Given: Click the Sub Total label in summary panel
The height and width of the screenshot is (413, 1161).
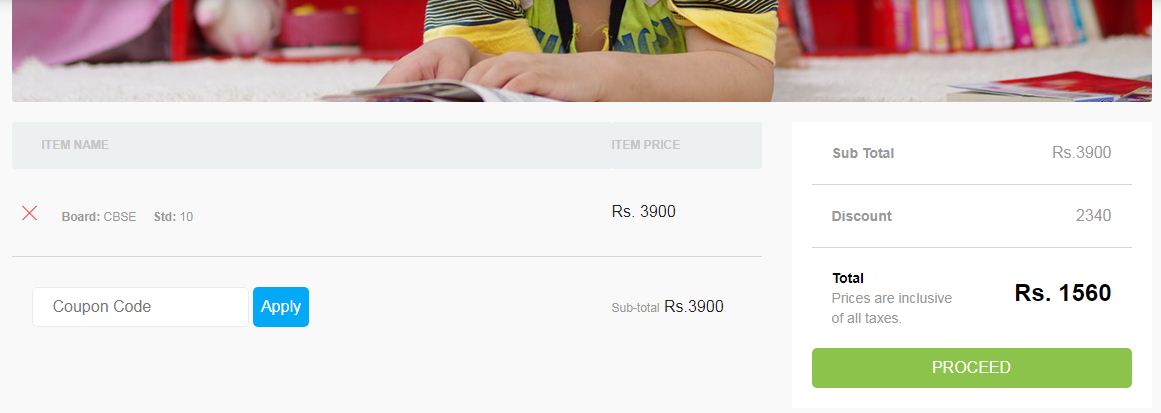Looking at the screenshot, I should click(x=863, y=153).
